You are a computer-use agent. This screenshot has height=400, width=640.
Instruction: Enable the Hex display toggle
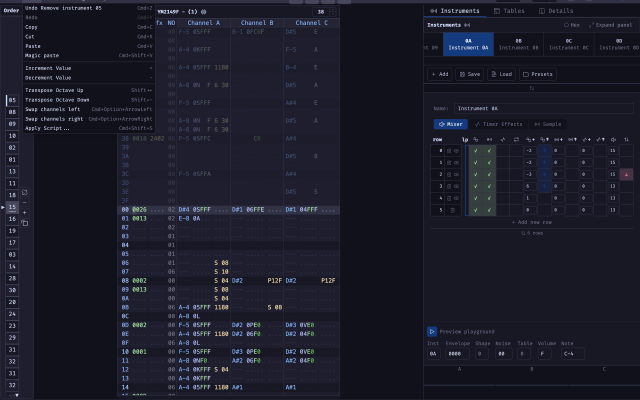pos(572,25)
